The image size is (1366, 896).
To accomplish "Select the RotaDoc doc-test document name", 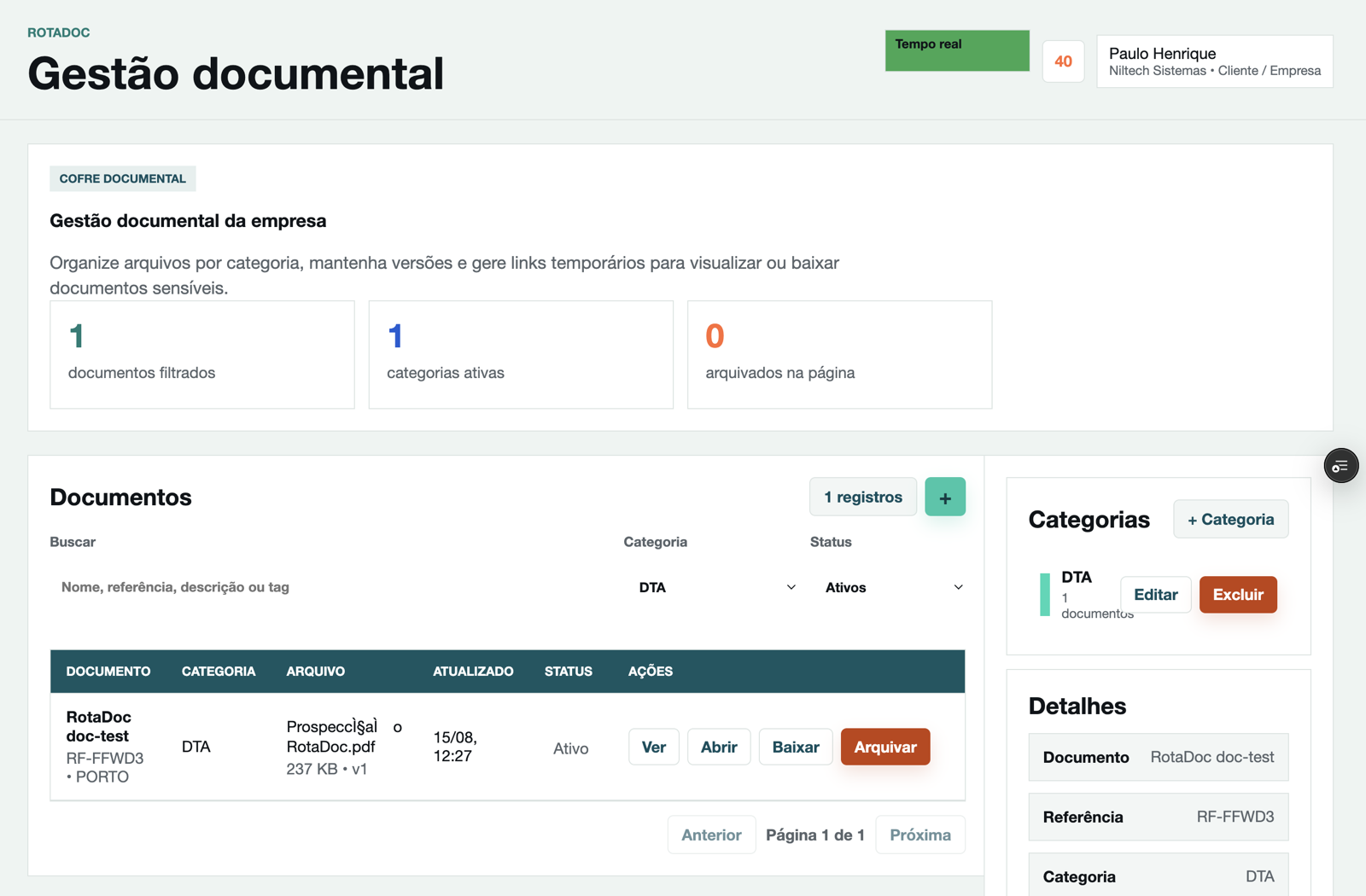I will (x=99, y=726).
